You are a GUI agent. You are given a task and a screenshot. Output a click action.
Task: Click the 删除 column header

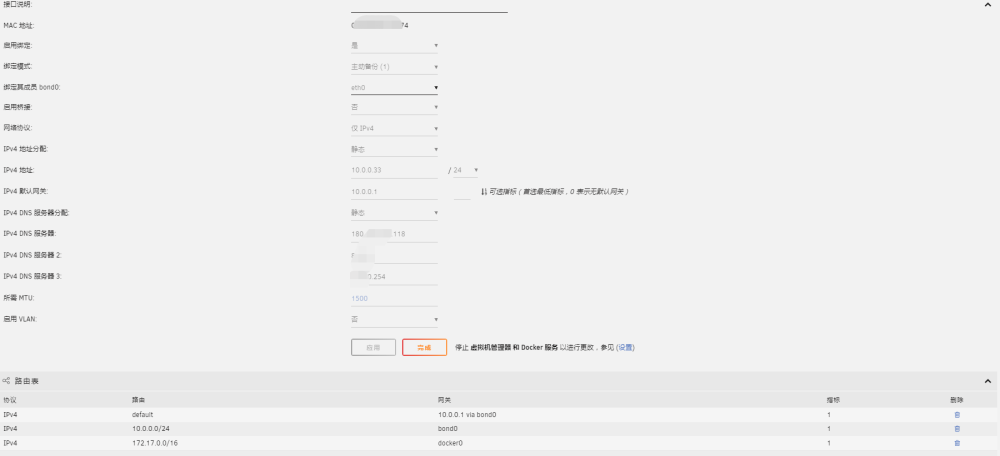[x=956, y=400]
